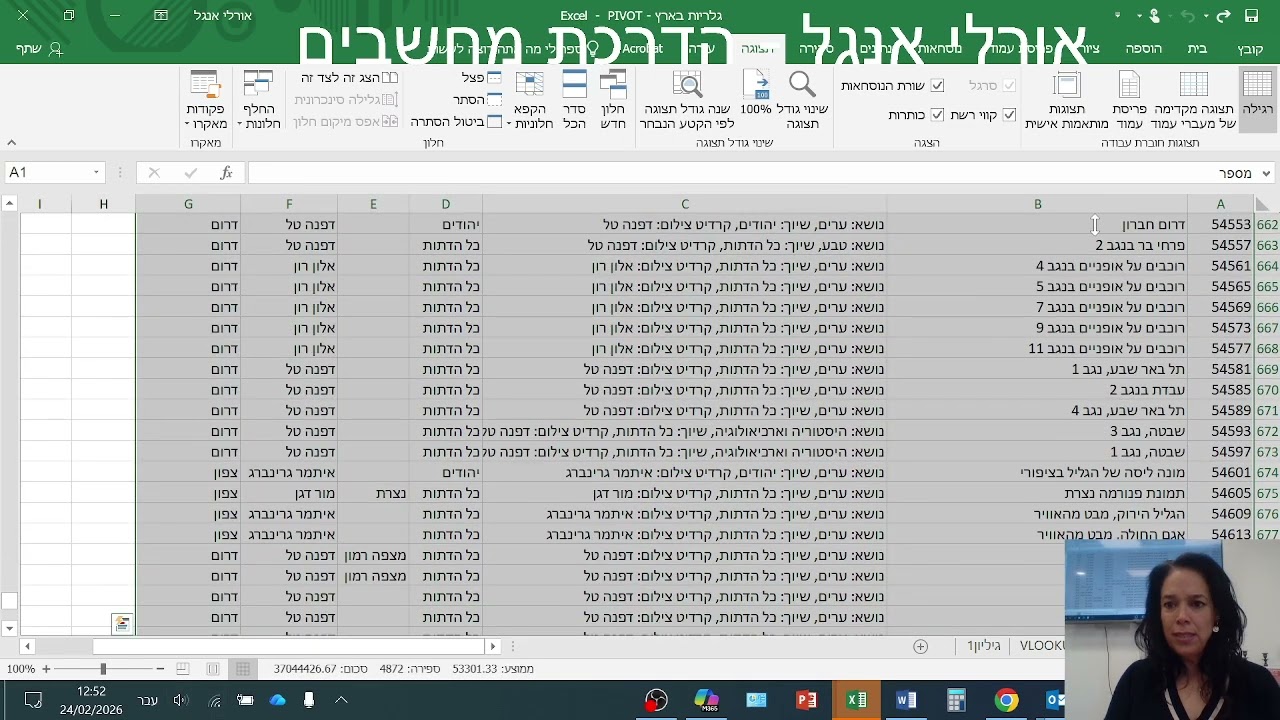Add a new sheet with plus button
This screenshot has height=720, width=1280.
point(920,646)
